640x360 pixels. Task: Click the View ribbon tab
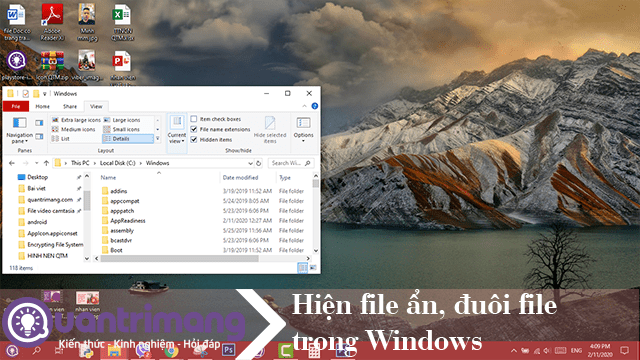[x=96, y=106]
